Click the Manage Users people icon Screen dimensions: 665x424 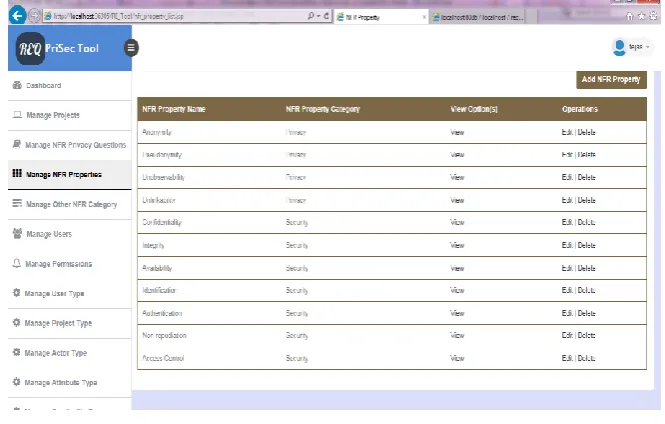pos(17,234)
